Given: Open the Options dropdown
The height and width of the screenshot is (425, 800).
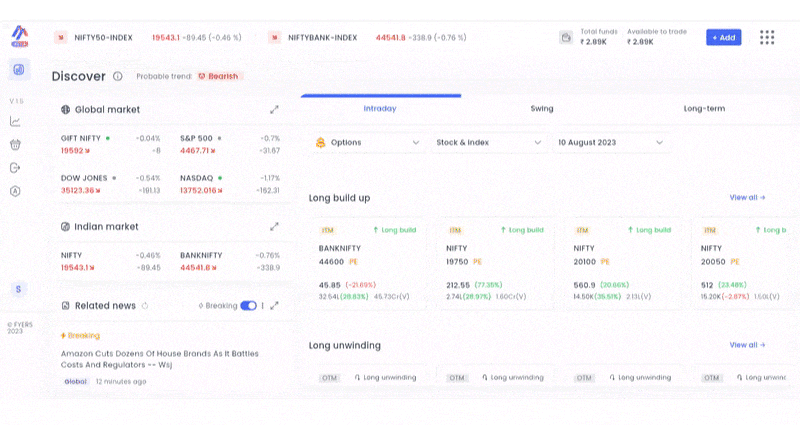Looking at the screenshot, I should click(x=367, y=142).
